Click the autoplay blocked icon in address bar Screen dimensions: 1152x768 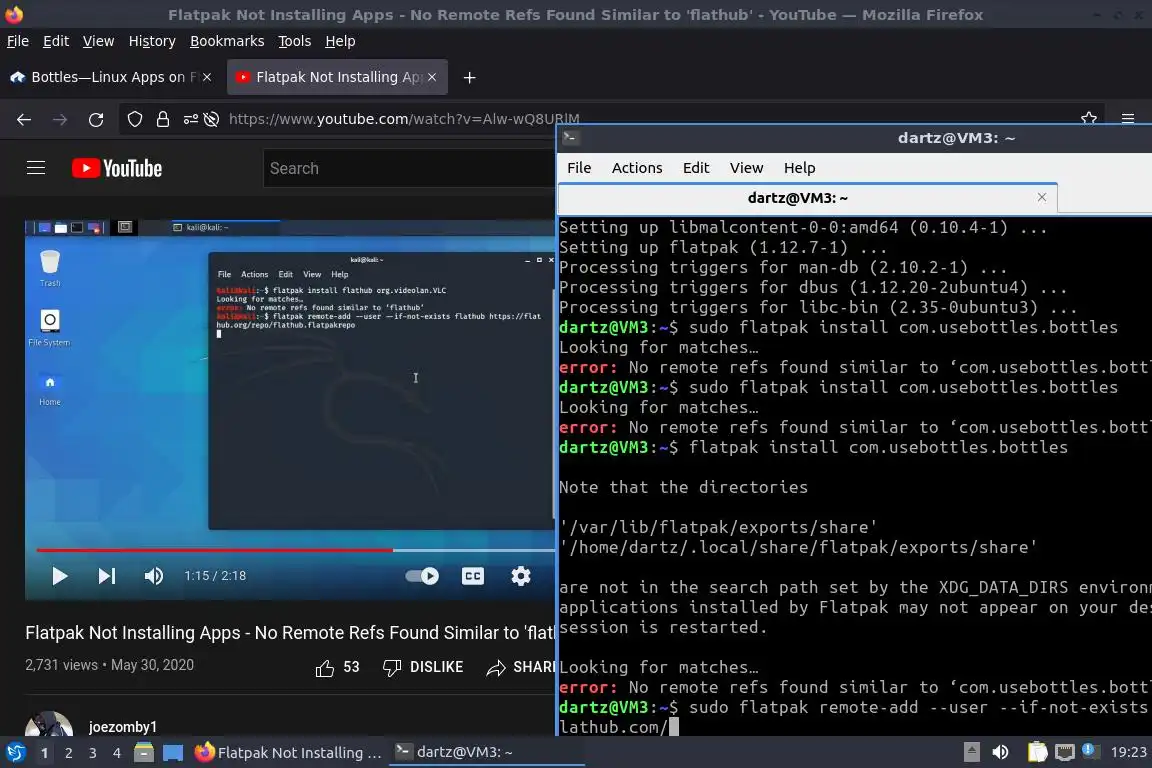click(212, 119)
